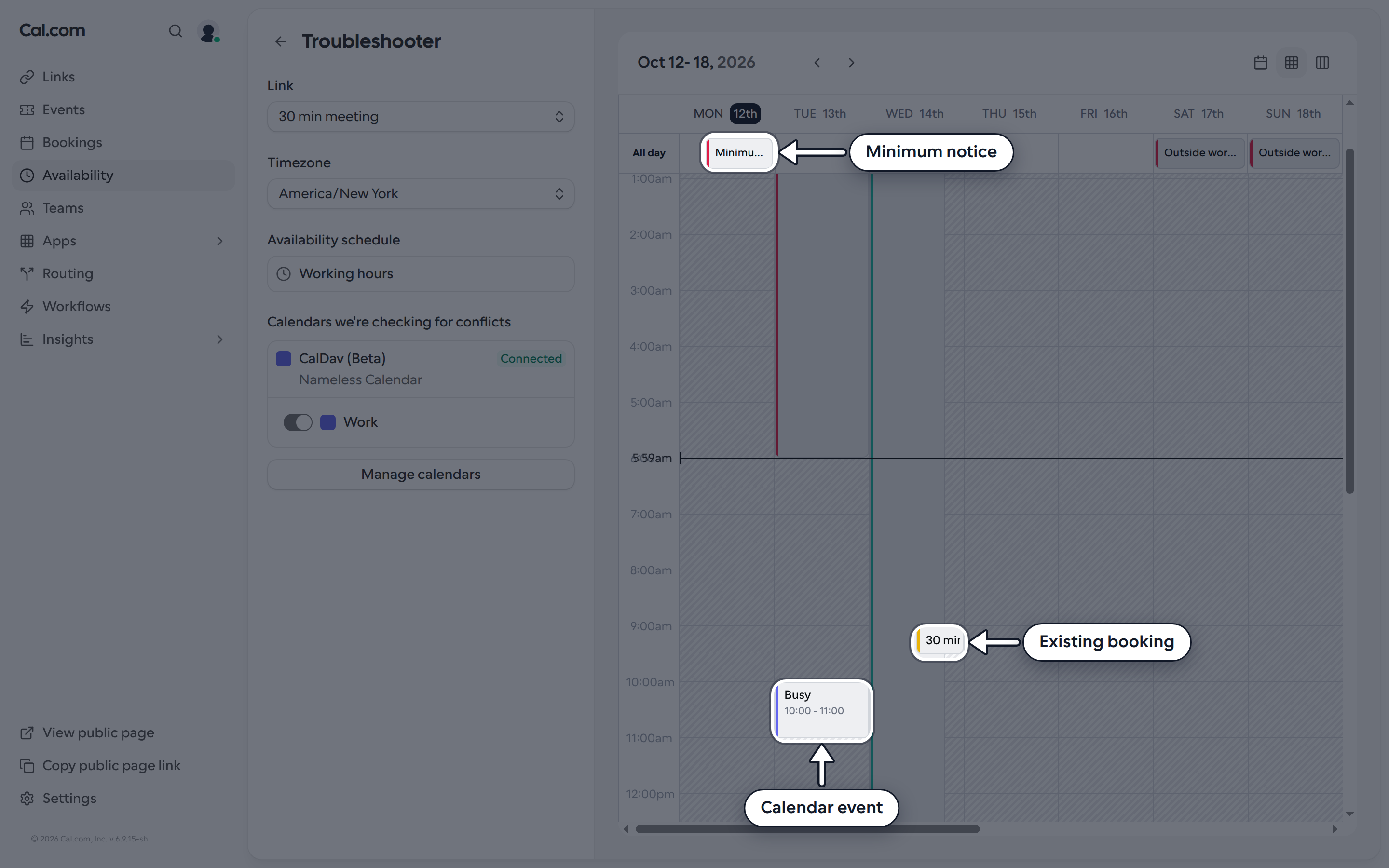
Task: Open Workflows in the sidebar
Action: [123, 307]
